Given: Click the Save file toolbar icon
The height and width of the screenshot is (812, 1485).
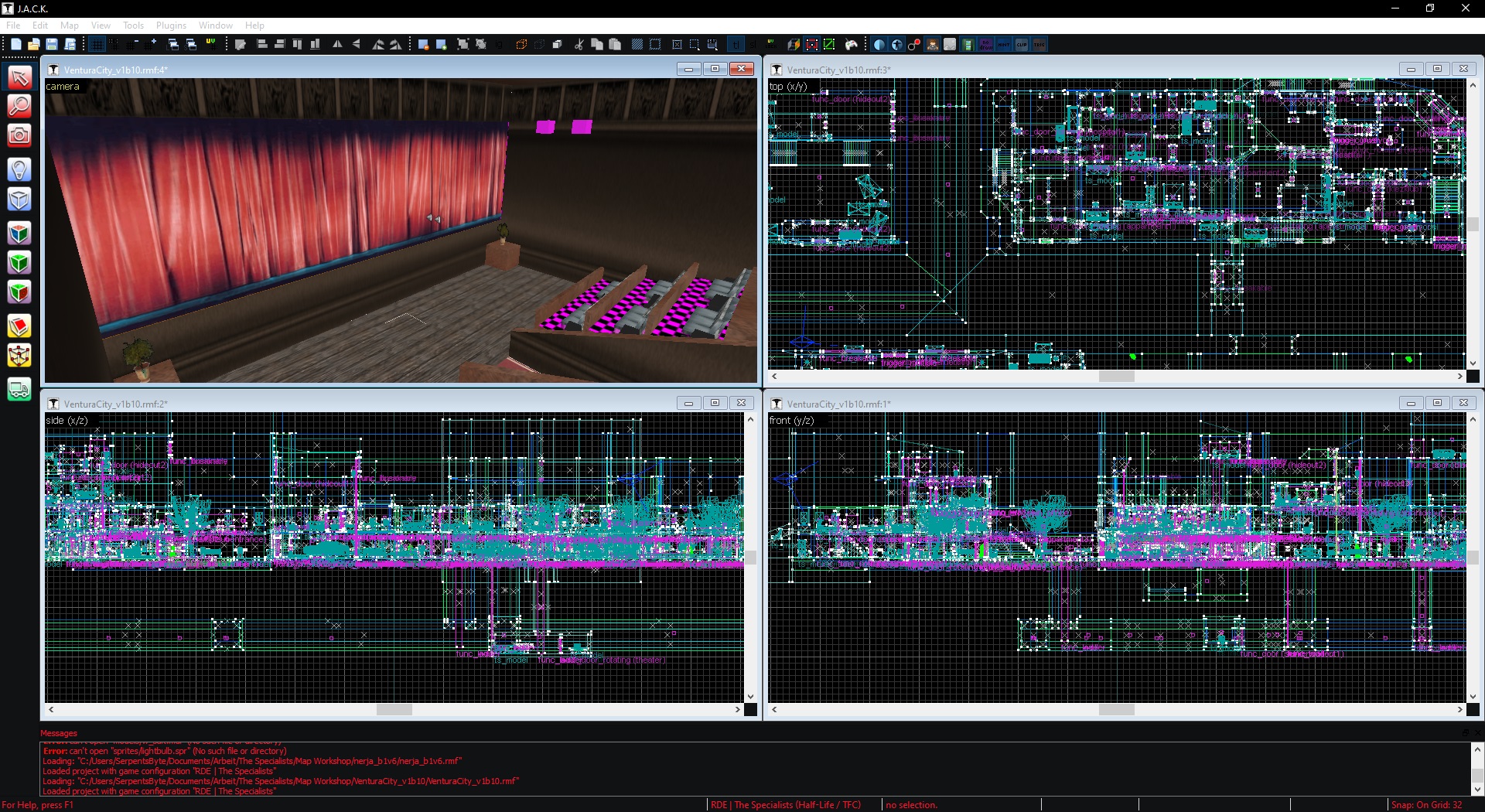Looking at the screenshot, I should (x=51, y=45).
